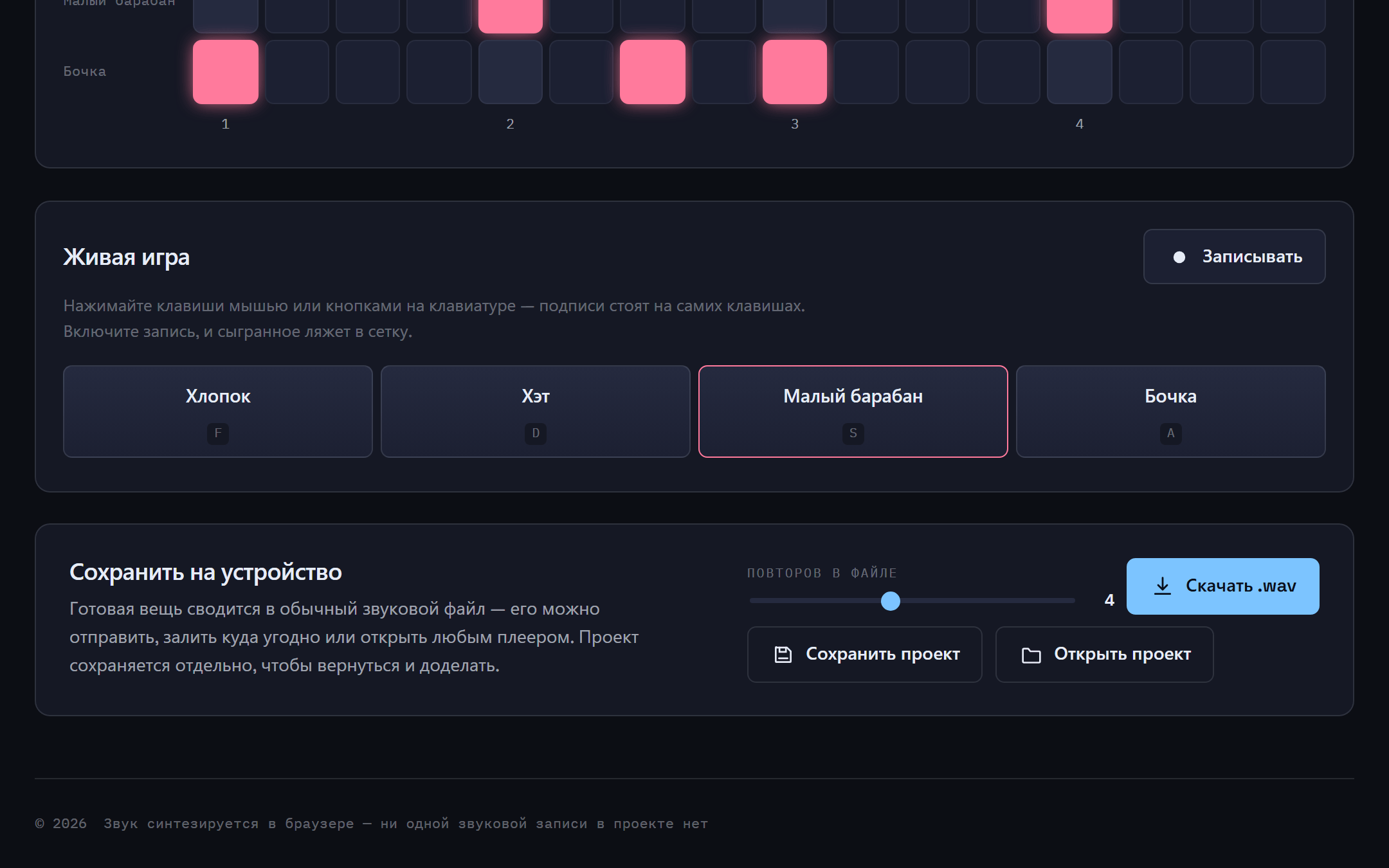The height and width of the screenshot is (868, 1389).
Task: Click the download arrow icon on Скачать .wav
Action: 1163,586
